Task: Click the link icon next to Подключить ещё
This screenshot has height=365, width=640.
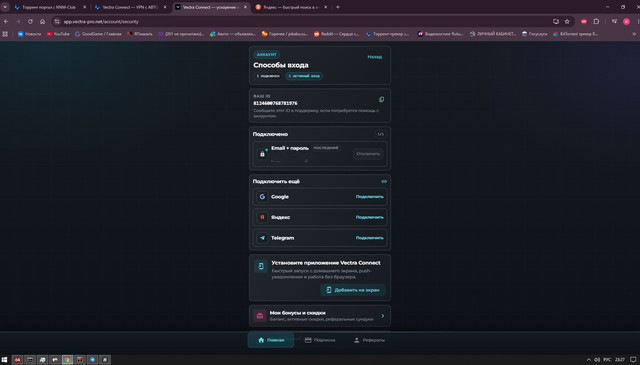Action: (384, 181)
